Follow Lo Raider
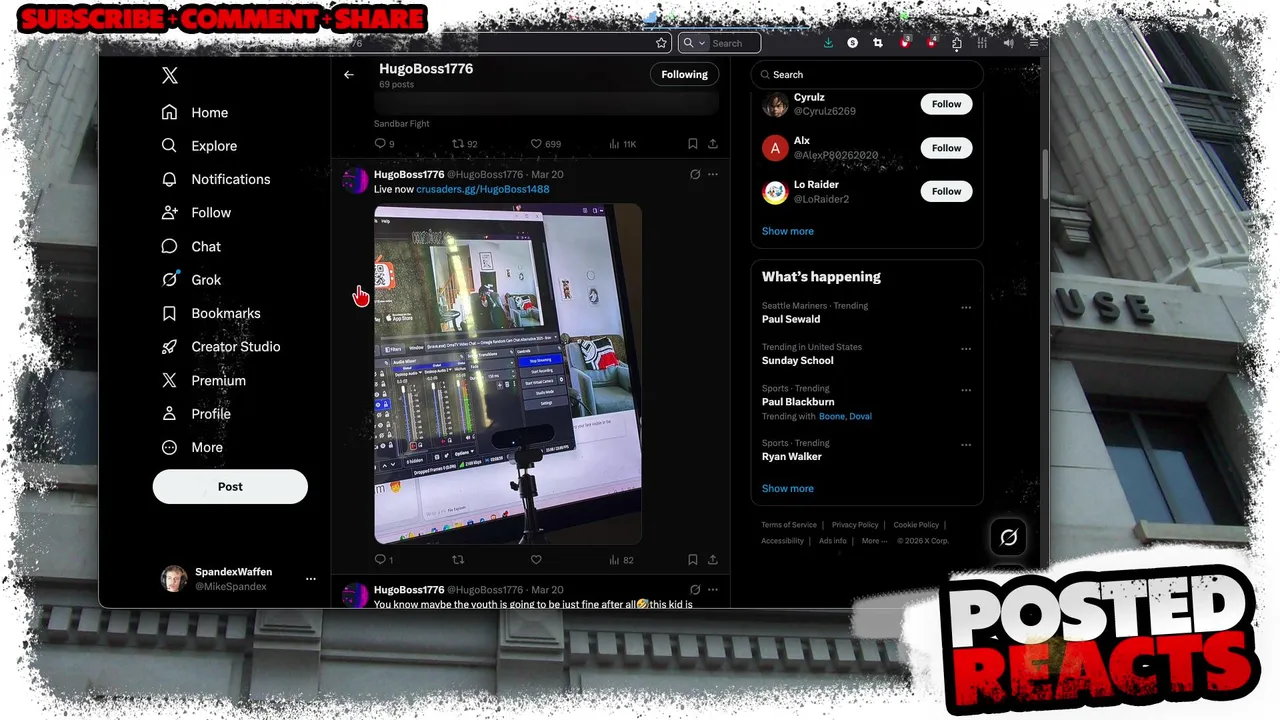The height and width of the screenshot is (720, 1280). tap(946, 191)
